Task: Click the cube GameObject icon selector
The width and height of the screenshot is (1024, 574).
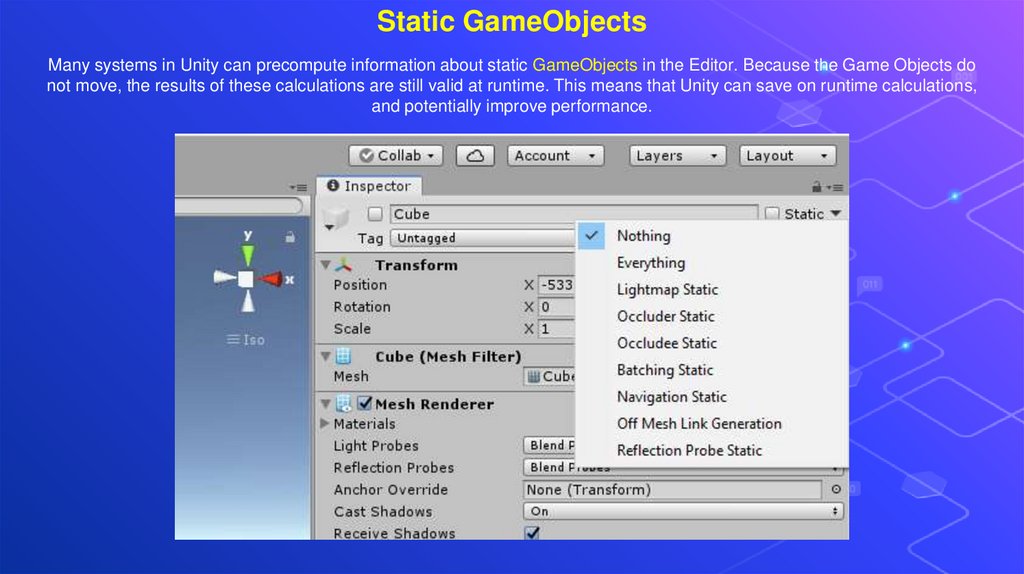Action: click(336, 217)
